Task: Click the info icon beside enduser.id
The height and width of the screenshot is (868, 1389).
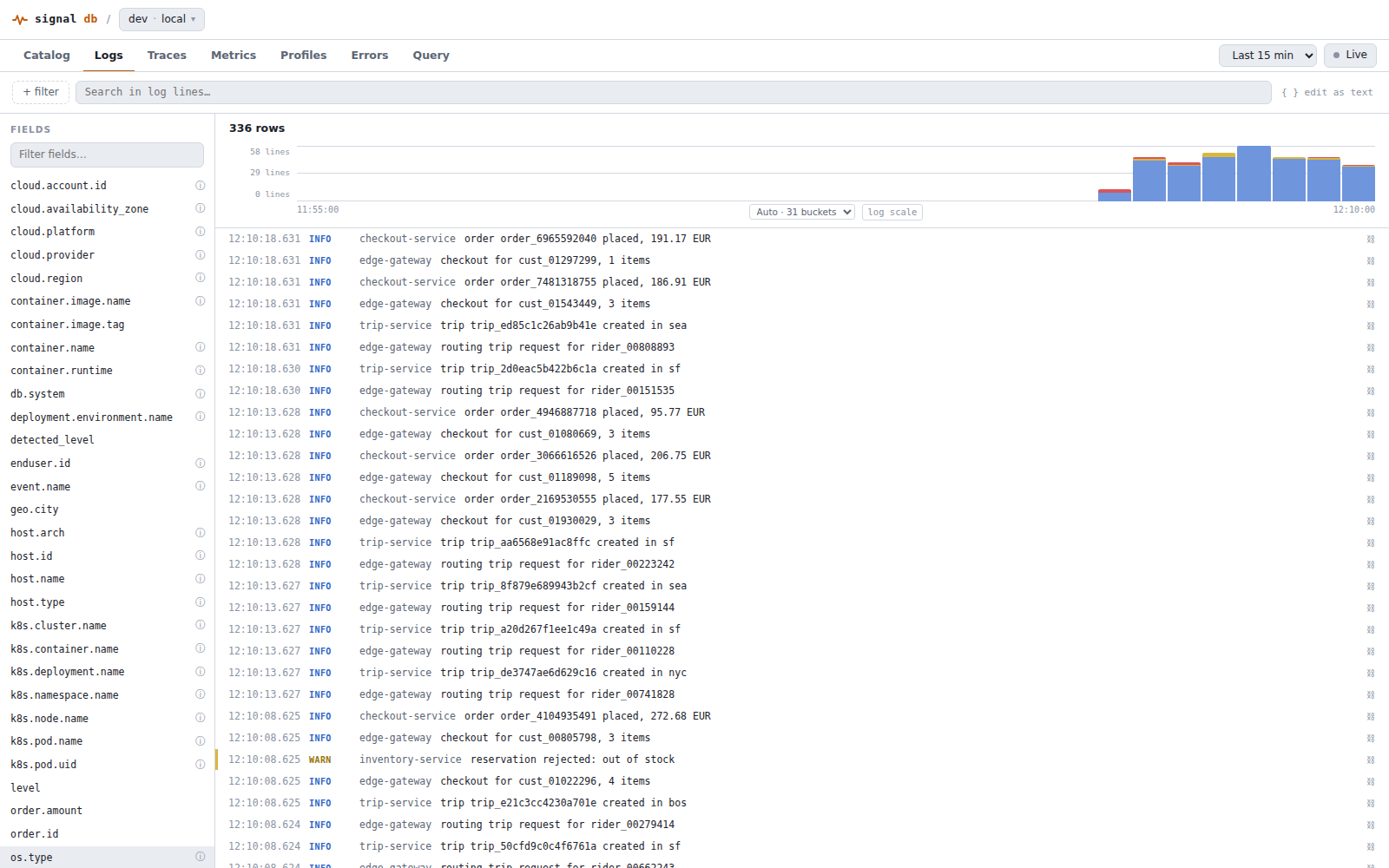Action: click(x=201, y=464)
